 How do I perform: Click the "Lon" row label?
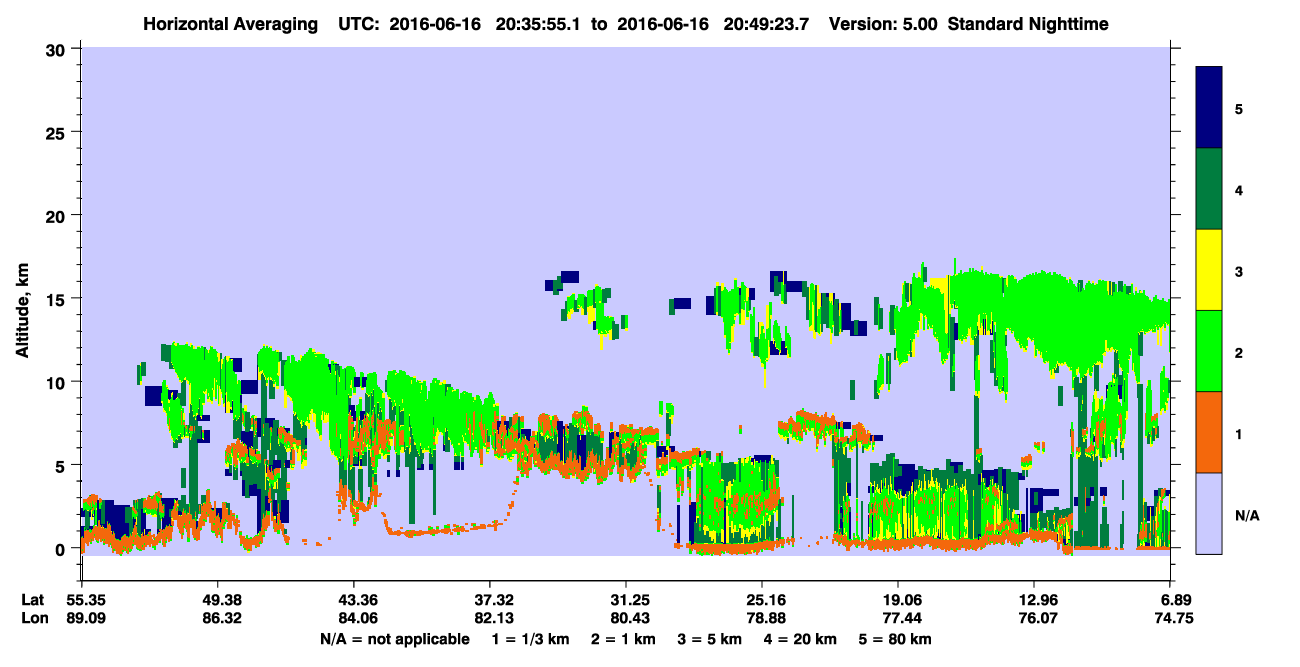[33, 618]
